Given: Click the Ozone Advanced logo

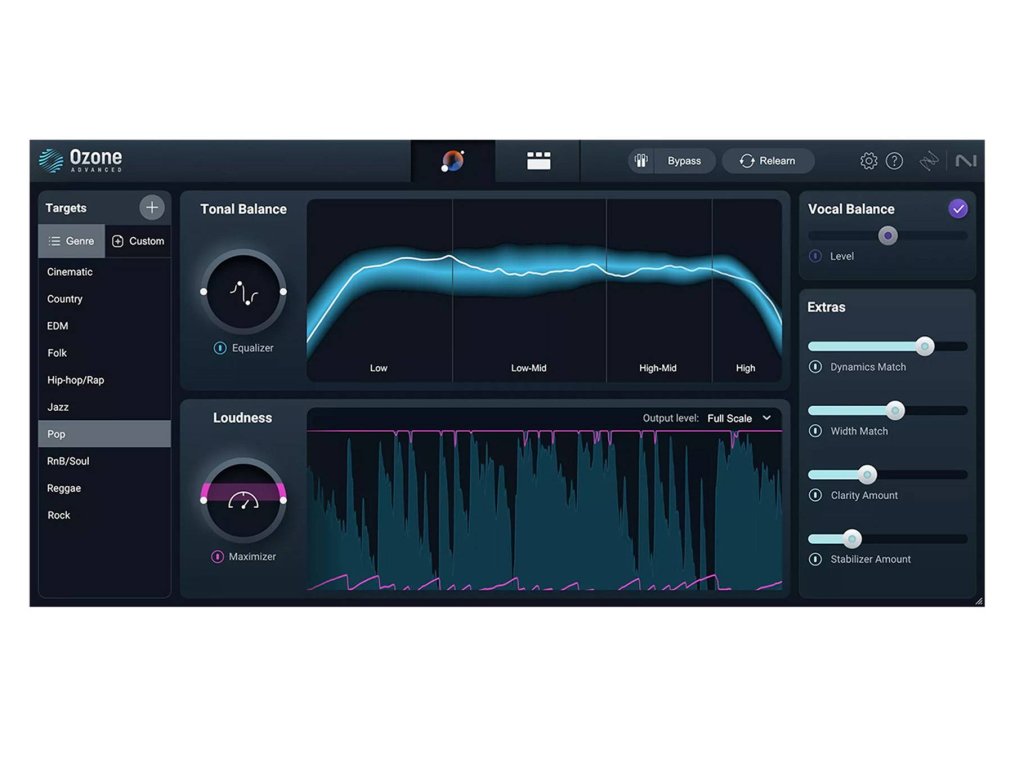Looking at the screenshot, I should (x=80, y=160).
